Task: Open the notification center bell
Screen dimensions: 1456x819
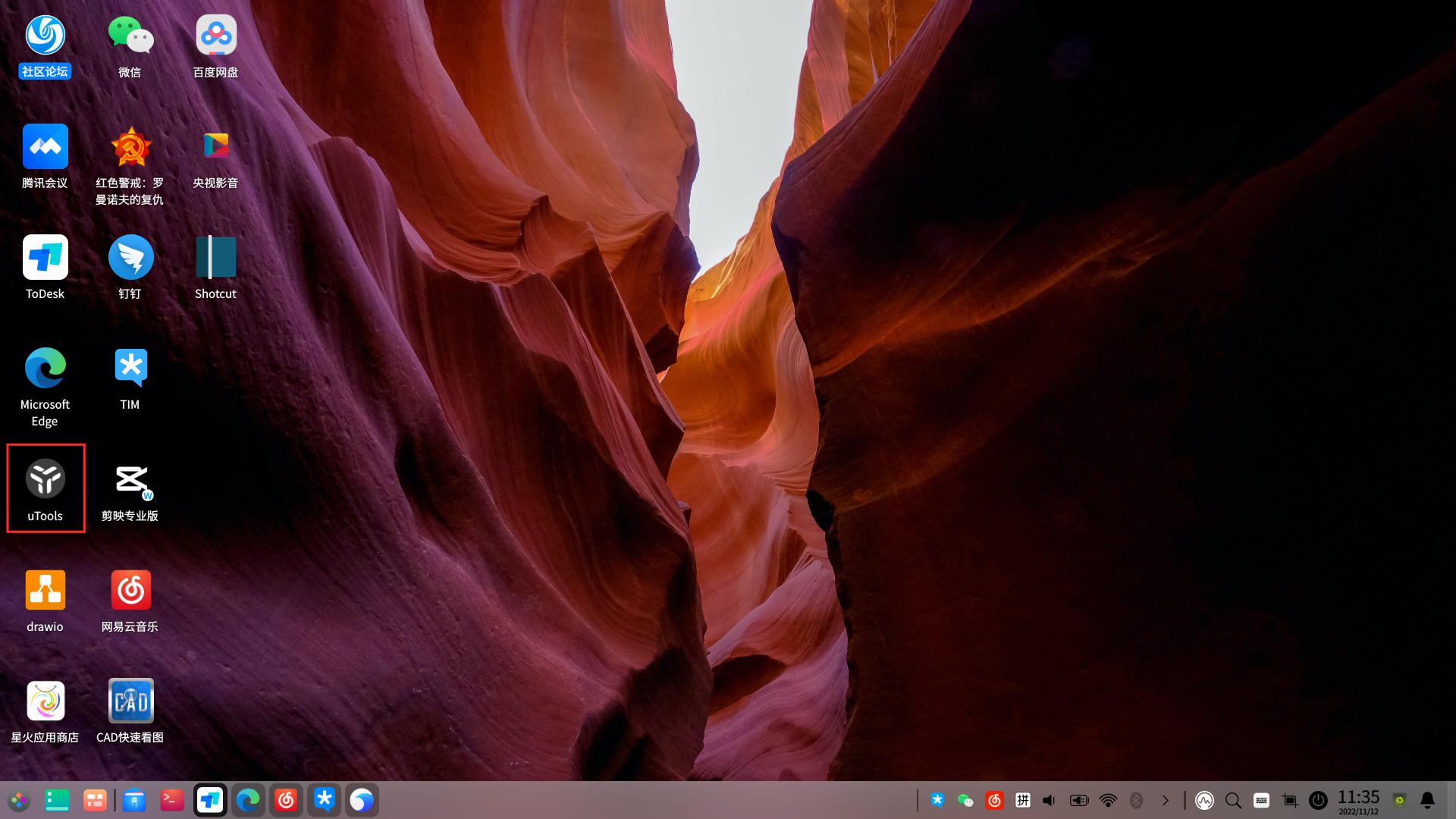Action: tap(1427, 800)
